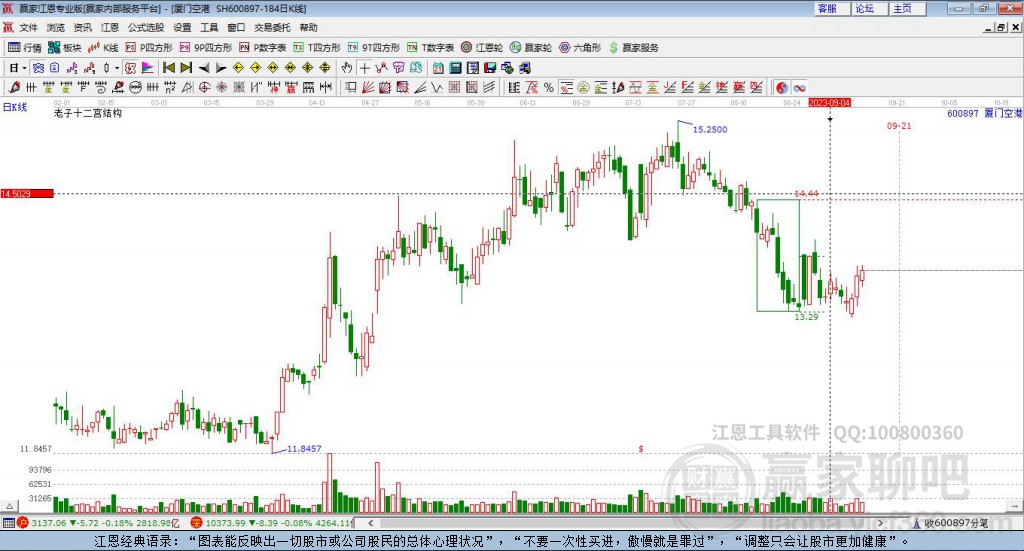Open the T四方形 tool
This screenshot has width=1024, height=551.
coord(317,48)
